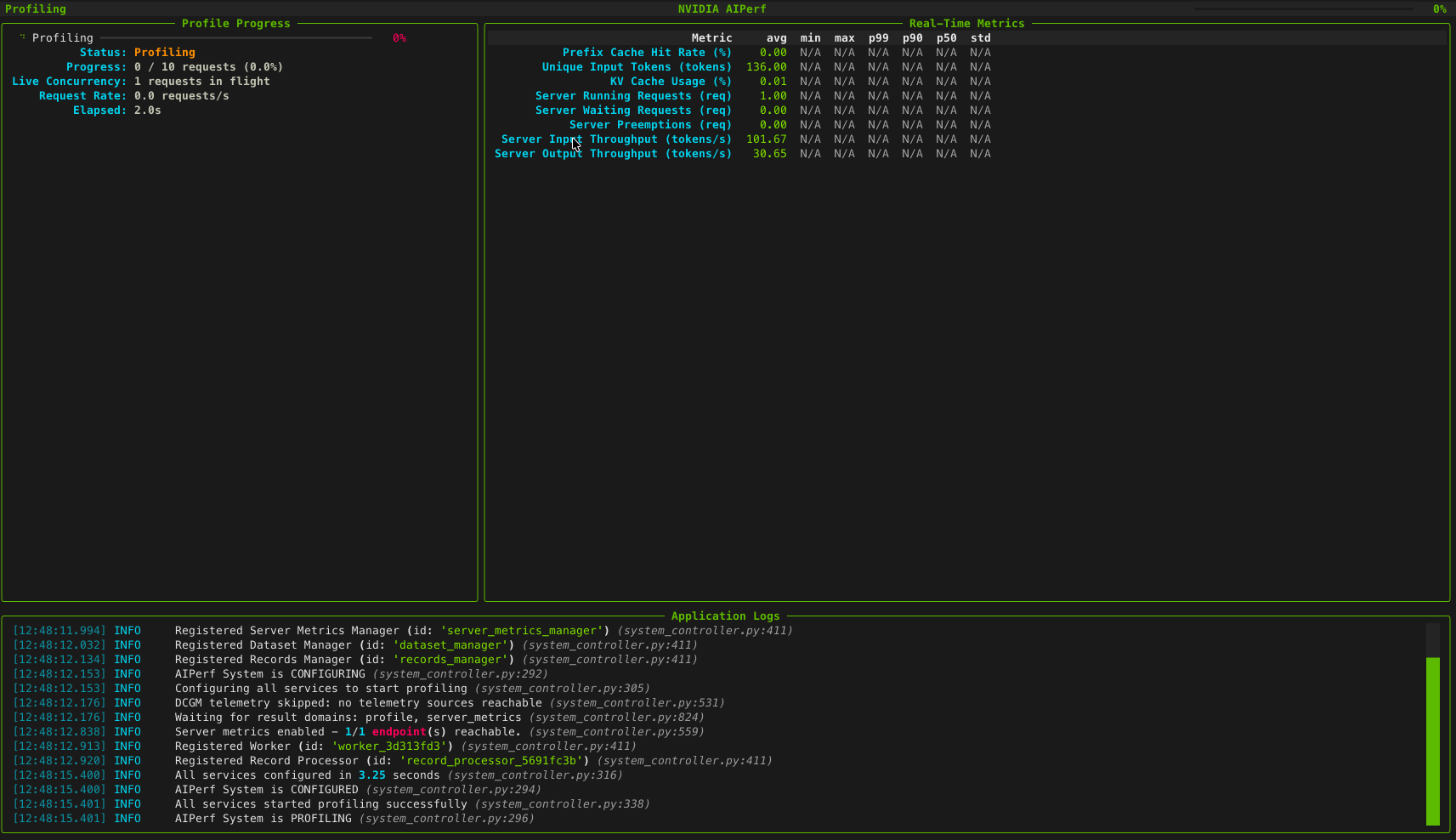Click the "p99" column header
Viewport: 1456px width, 840px height.
879,38
